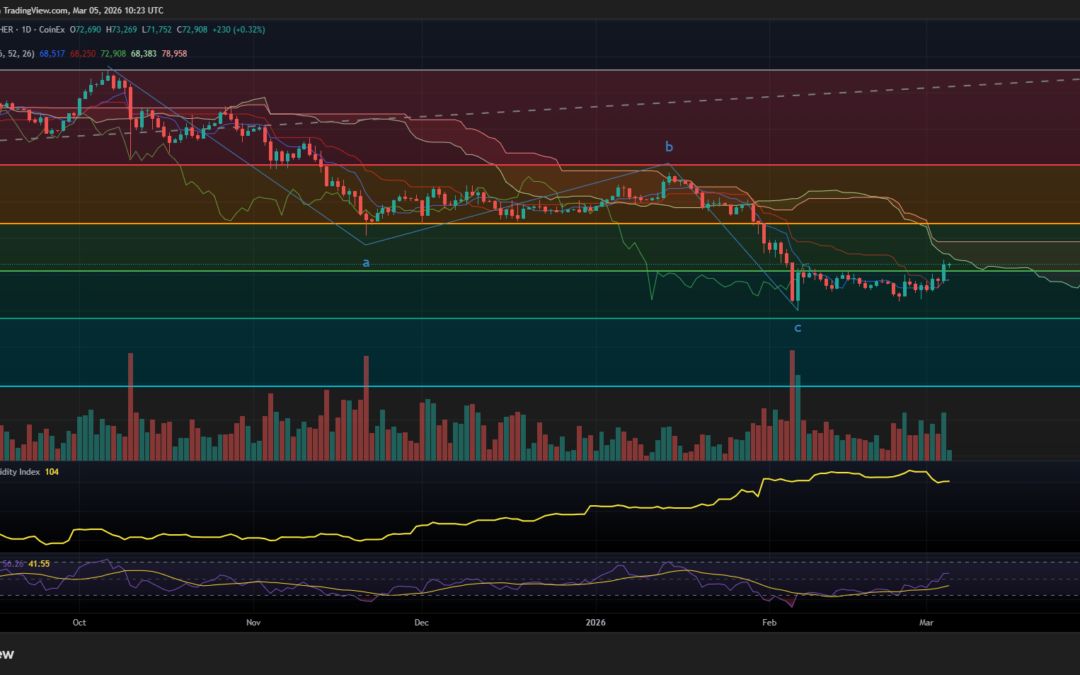Select the Elliott wave label a
Viewport: 1080px width, 675px height.
(366, 262)
